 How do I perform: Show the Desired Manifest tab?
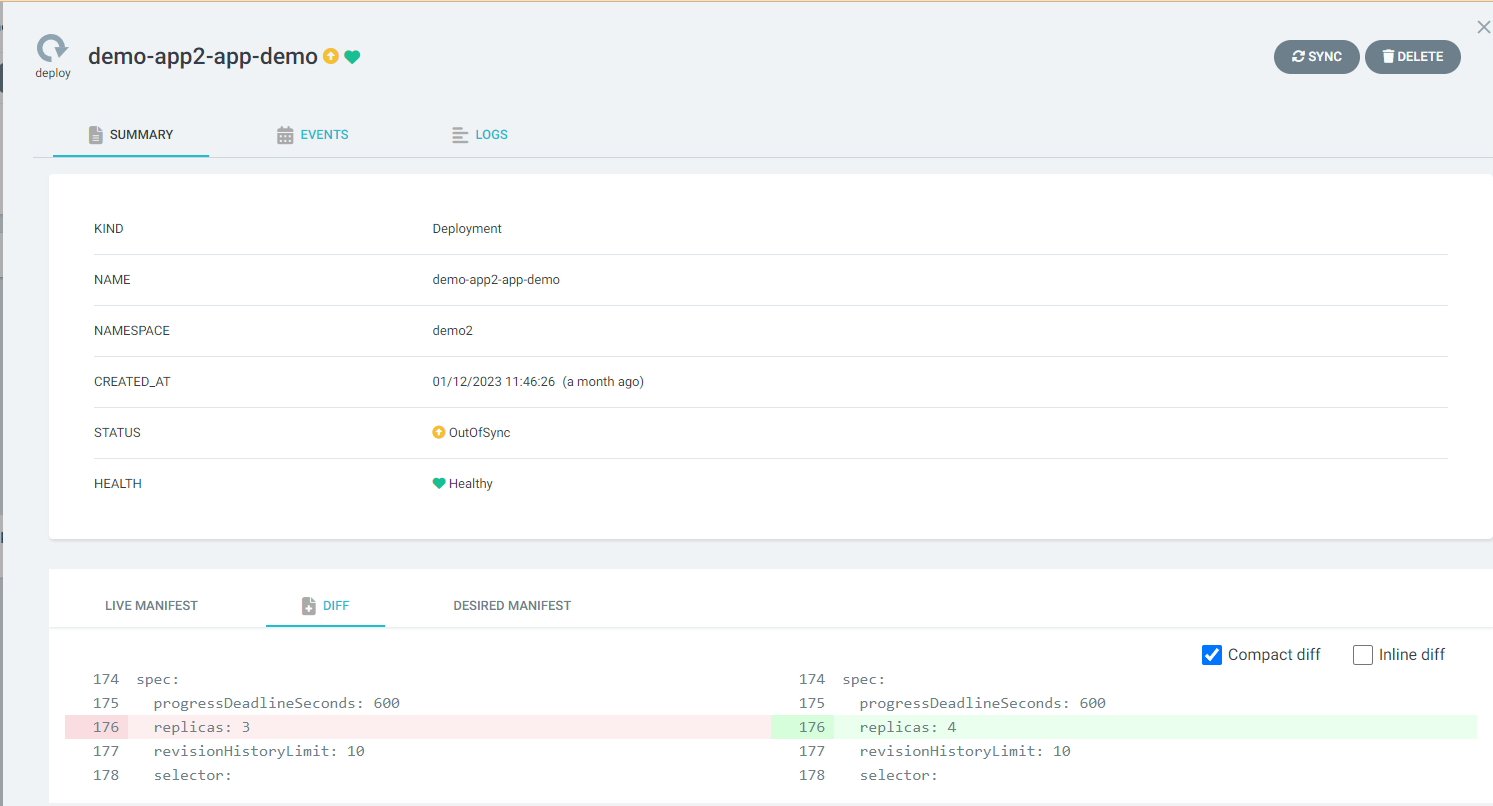(512, 606)
